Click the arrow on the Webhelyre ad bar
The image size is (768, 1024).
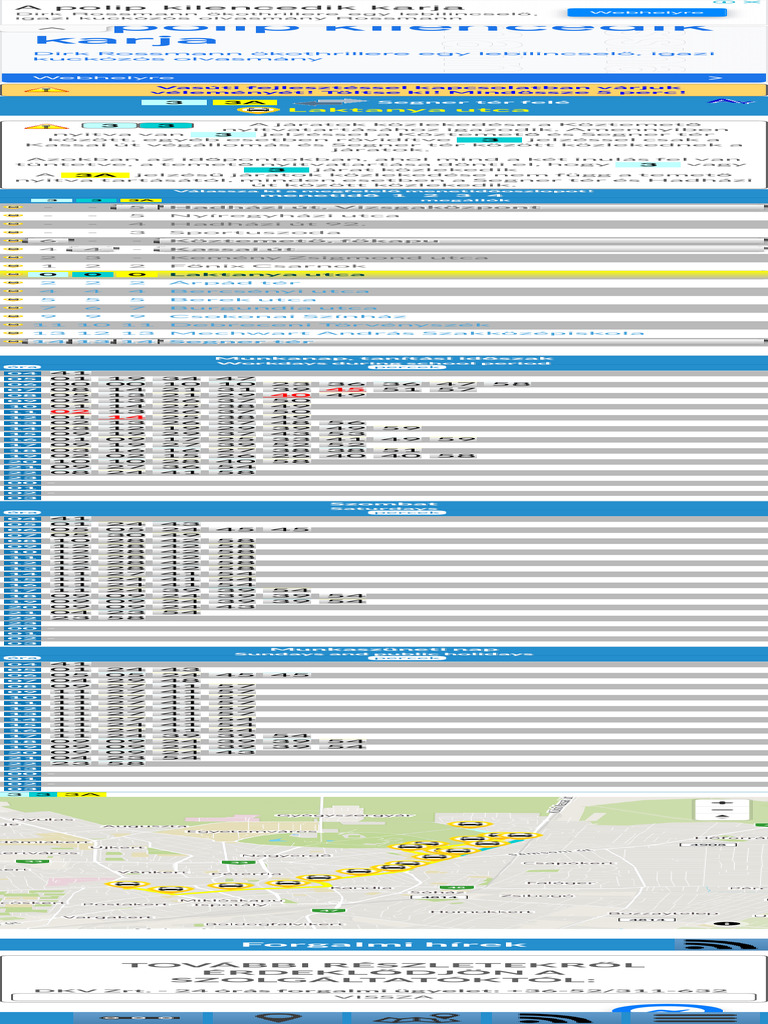point(716,78)
